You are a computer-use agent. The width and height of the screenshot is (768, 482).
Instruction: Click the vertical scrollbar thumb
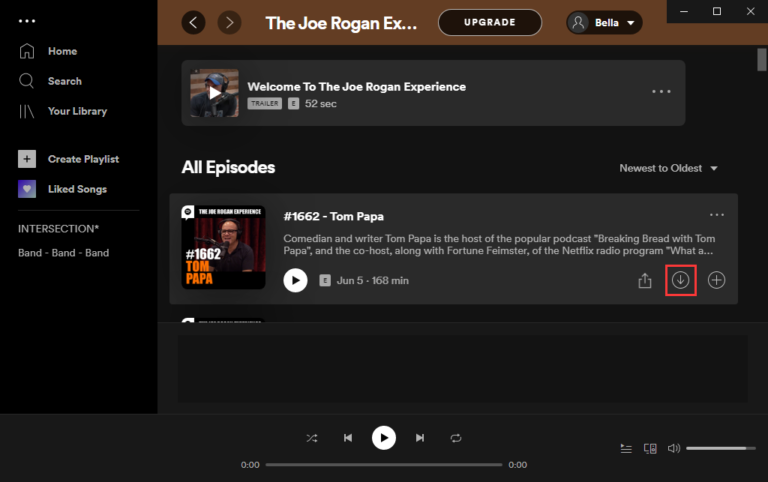tap(762, 60)
